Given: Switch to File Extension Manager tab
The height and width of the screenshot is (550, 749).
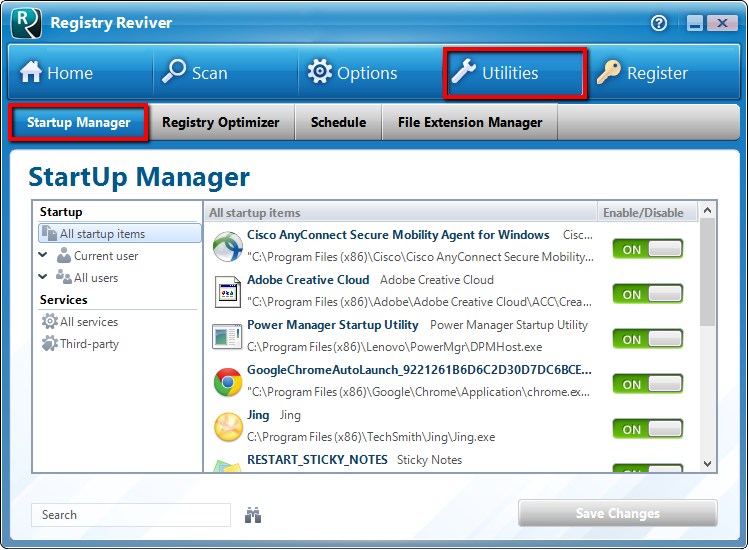Looking at the screenshot, I should coord(470,123).
